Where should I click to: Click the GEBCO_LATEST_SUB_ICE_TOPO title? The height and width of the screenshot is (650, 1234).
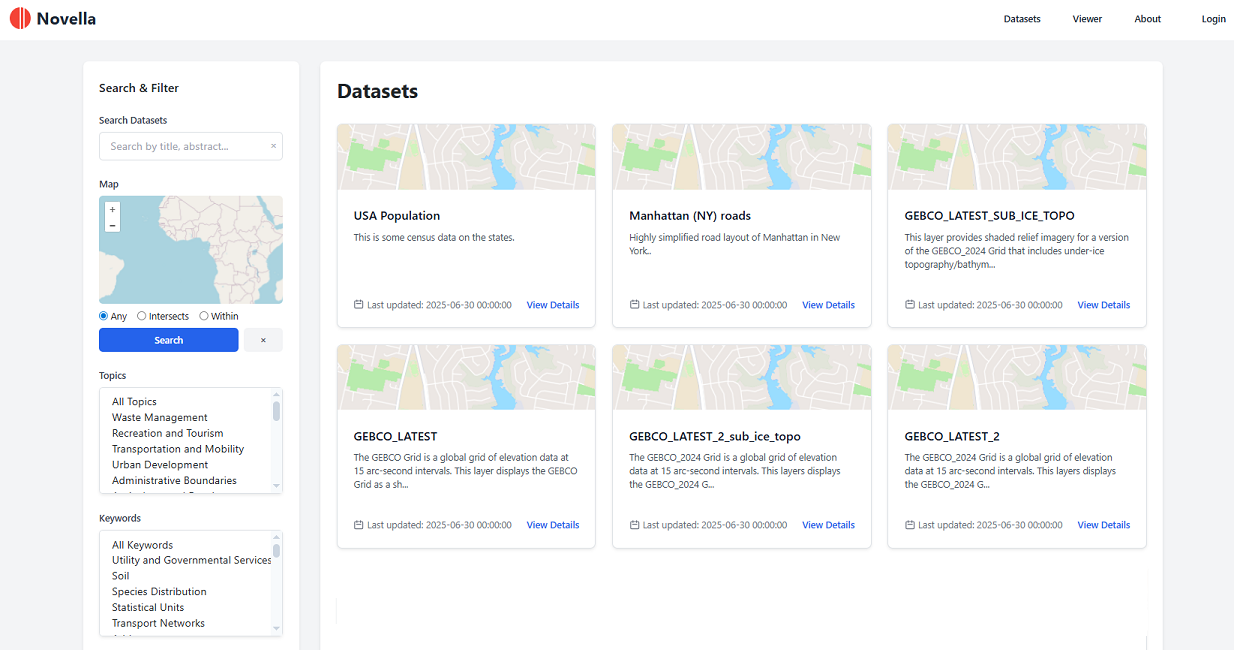(990, 216)
